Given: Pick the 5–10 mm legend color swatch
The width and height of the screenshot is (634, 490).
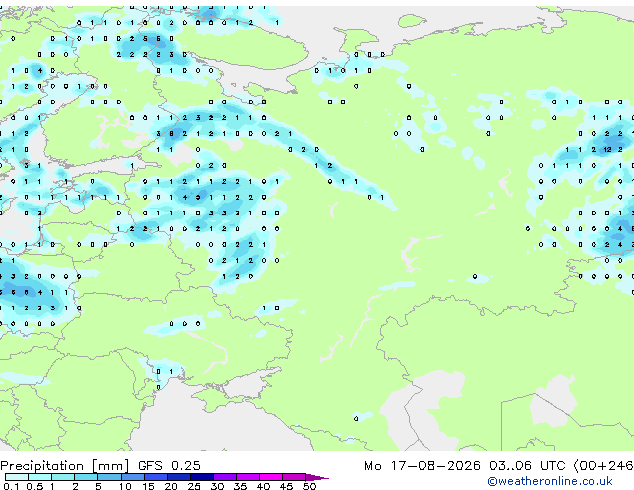Looking at the screenshot, I should (x=109, y=477).
